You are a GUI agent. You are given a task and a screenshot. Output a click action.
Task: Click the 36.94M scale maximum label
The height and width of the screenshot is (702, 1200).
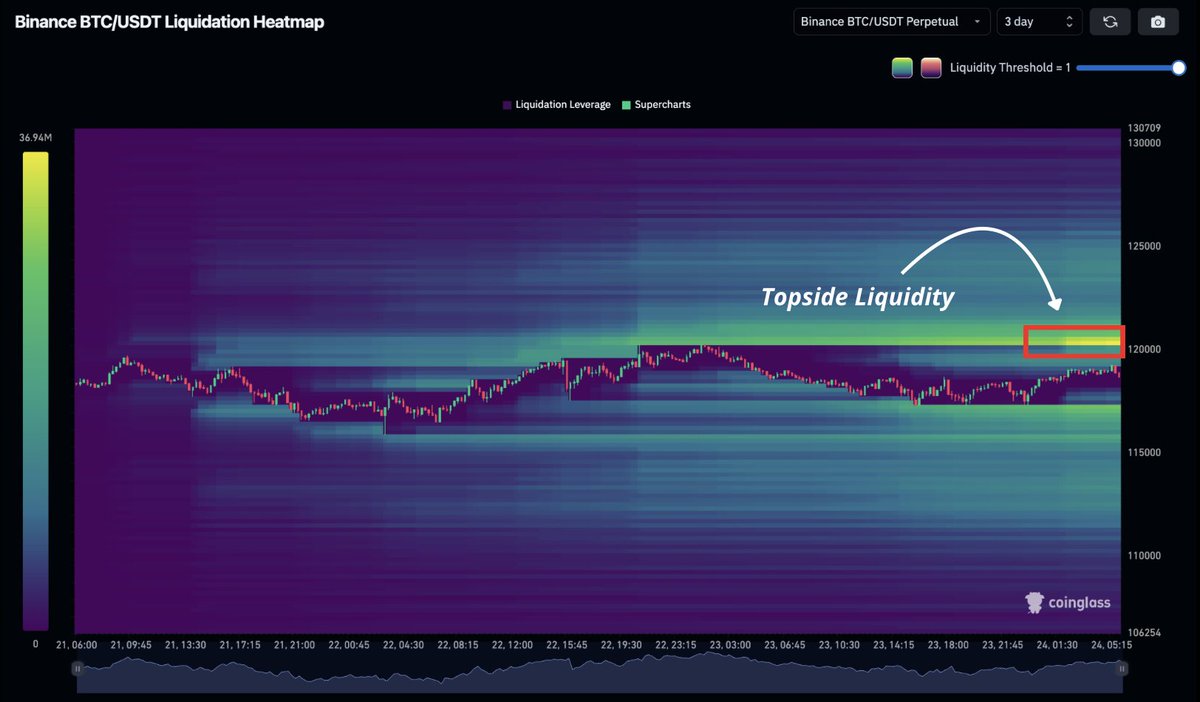point(35,138)
